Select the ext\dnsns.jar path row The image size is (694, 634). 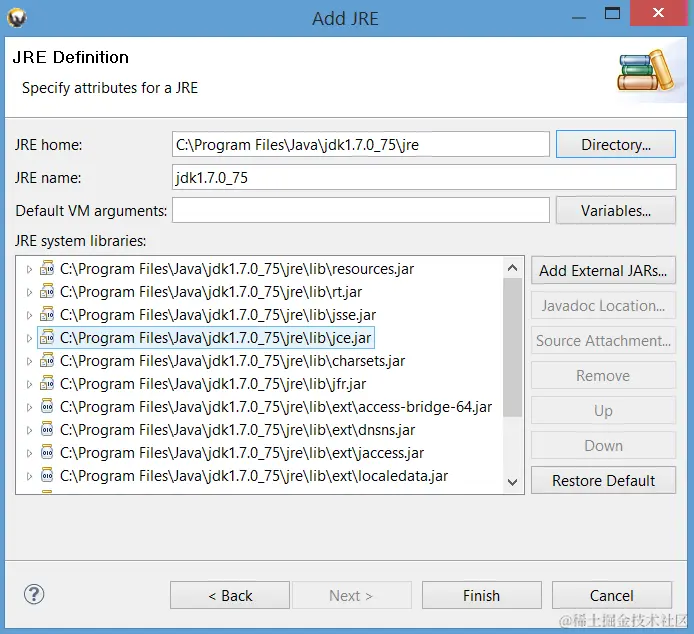237,430
